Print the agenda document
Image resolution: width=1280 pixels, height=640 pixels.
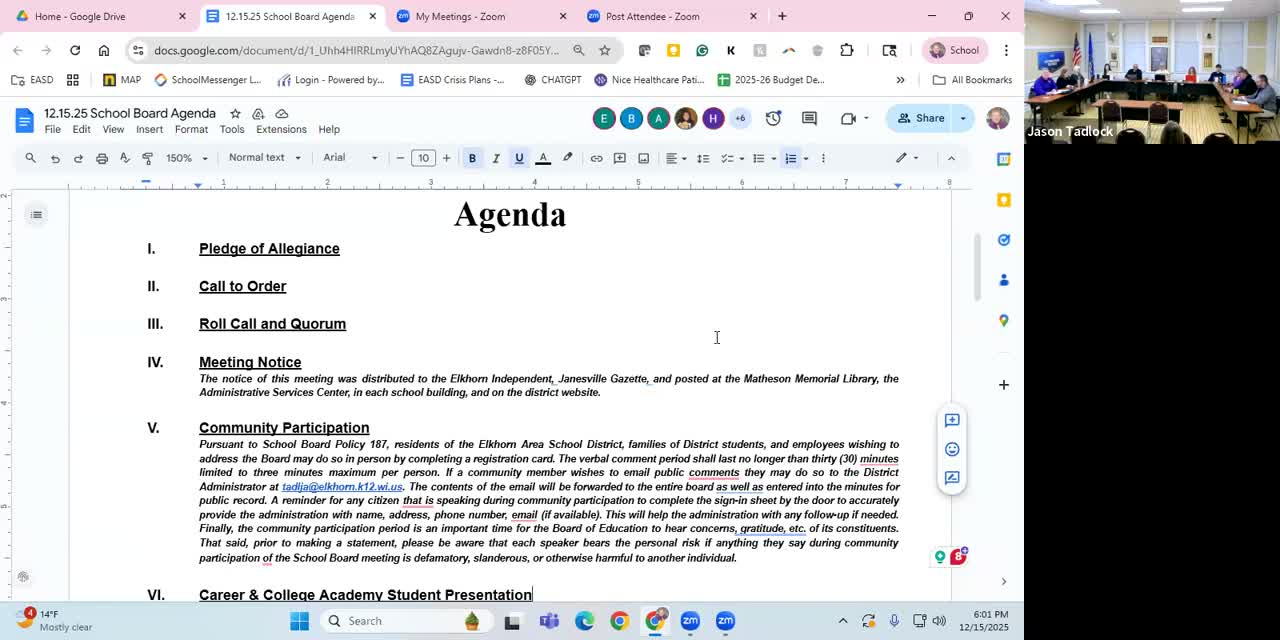pos(101,158)
